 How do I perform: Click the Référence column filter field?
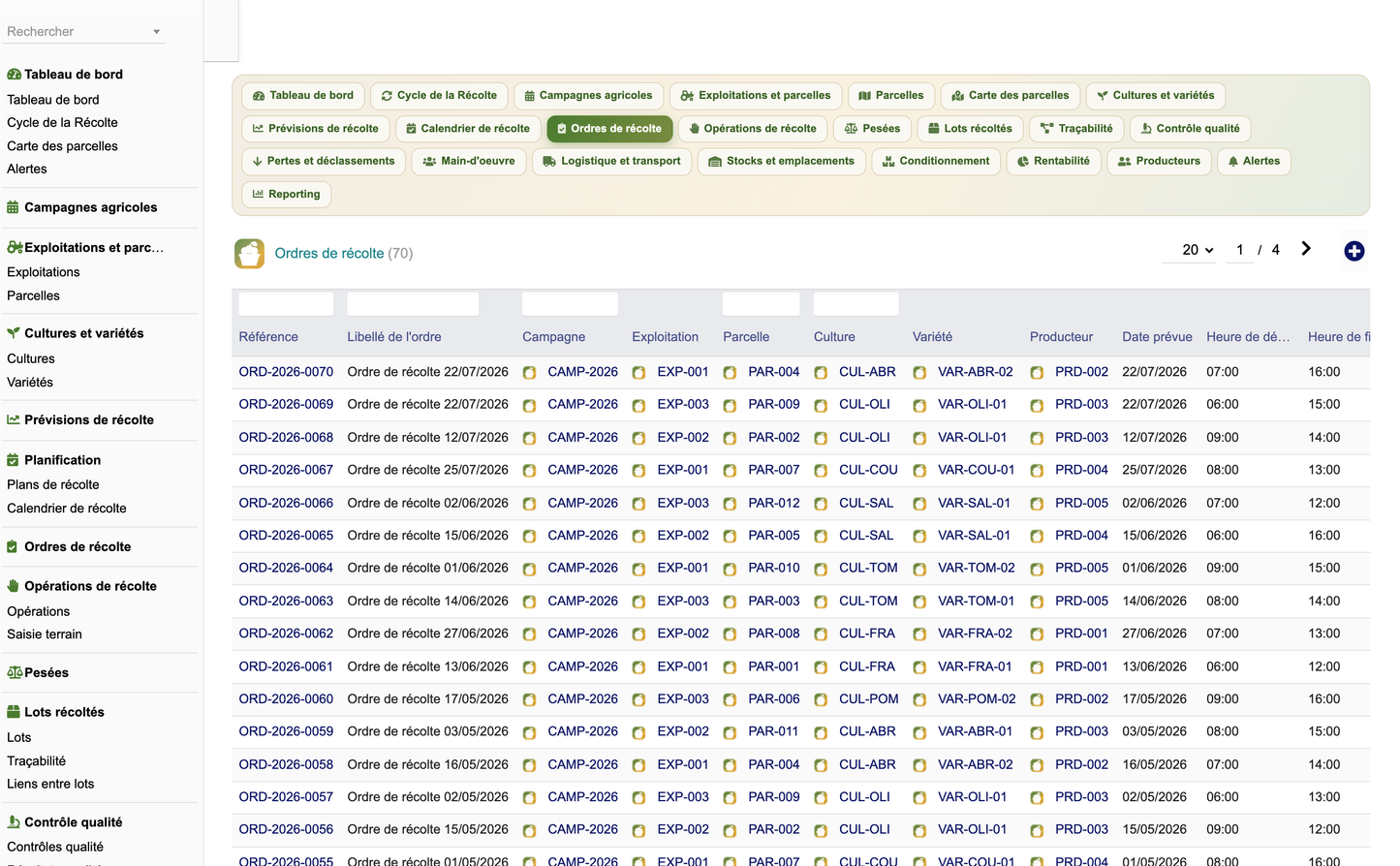(286, 304)
